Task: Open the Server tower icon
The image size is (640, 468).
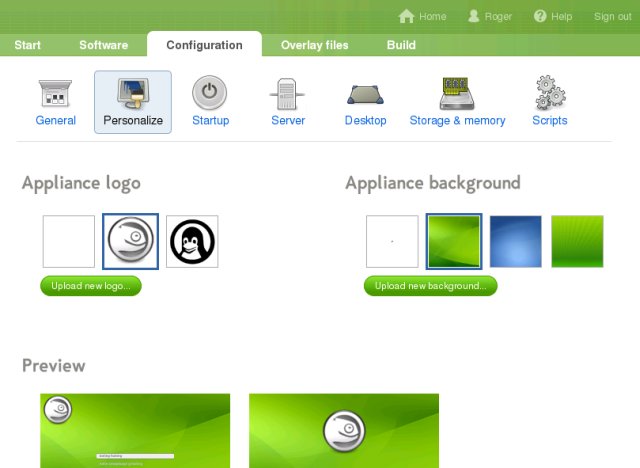Action: click(287, 93)
